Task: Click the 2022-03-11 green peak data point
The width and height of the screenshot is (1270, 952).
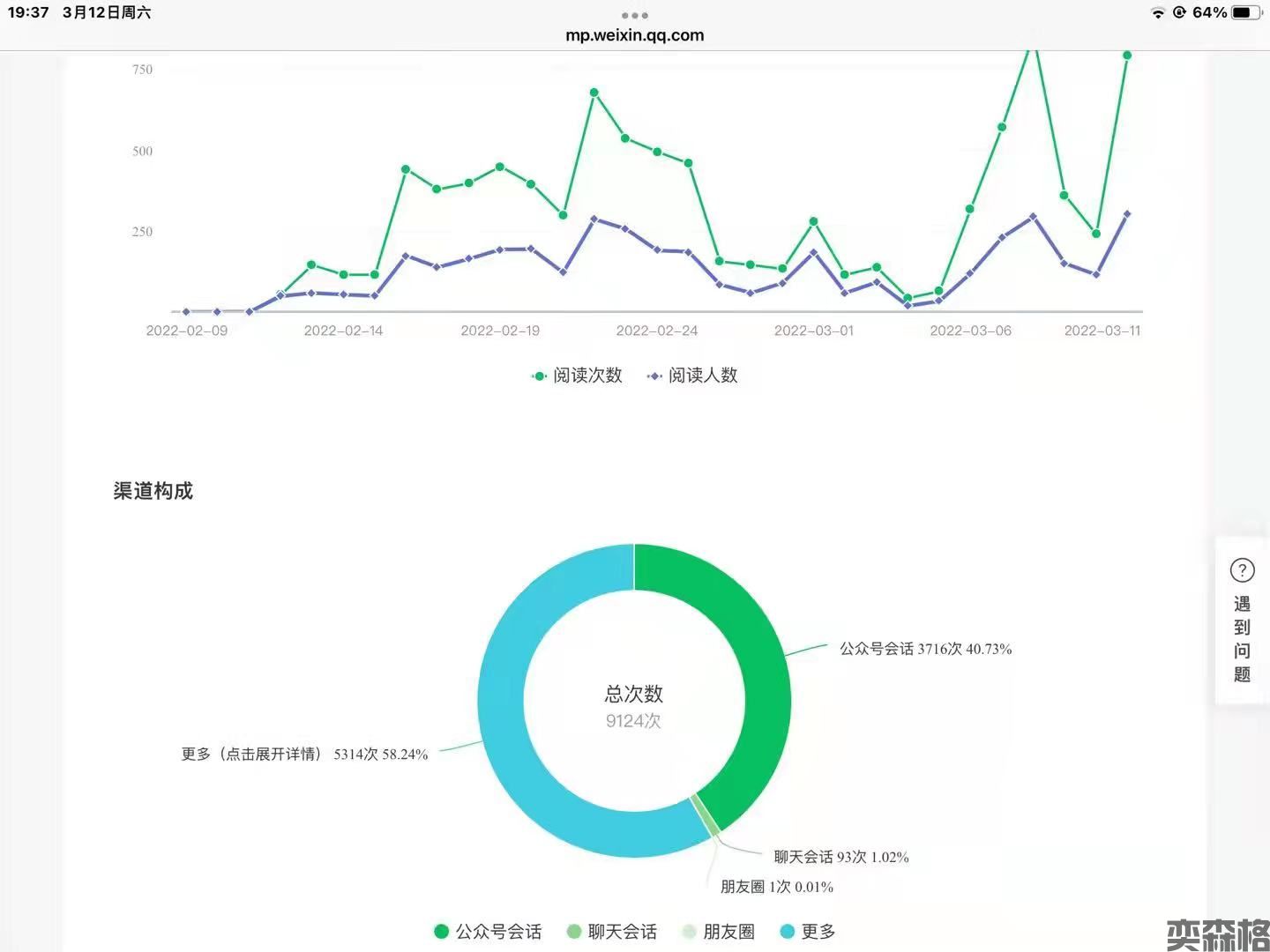Action: (x=1126, y=56)
